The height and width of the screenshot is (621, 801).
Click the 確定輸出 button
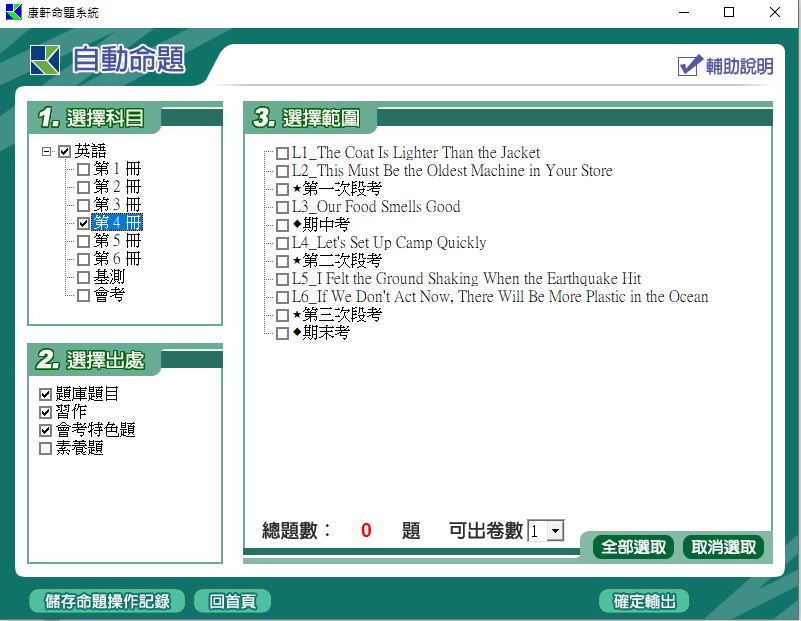click(644, 601)
